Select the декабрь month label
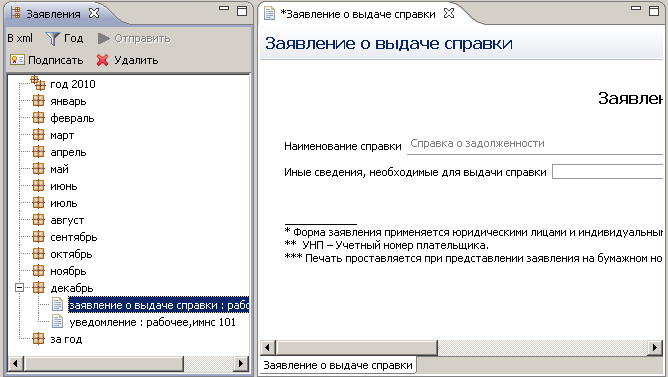Viewport: 668px width, 377px height. click(x=72, y=288)
